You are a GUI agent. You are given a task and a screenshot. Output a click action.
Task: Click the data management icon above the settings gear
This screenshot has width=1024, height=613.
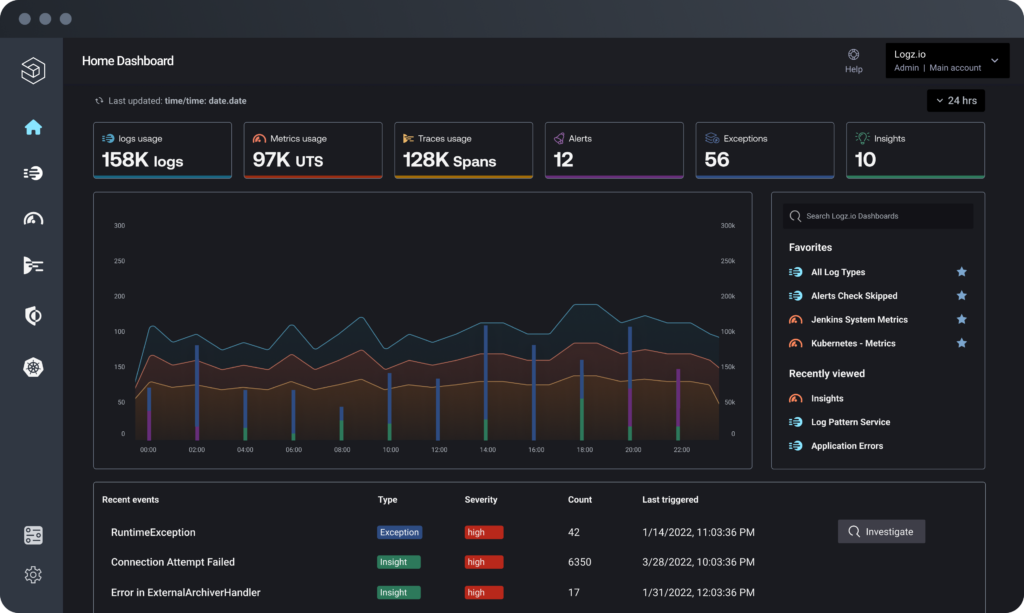tap(33, 535)
